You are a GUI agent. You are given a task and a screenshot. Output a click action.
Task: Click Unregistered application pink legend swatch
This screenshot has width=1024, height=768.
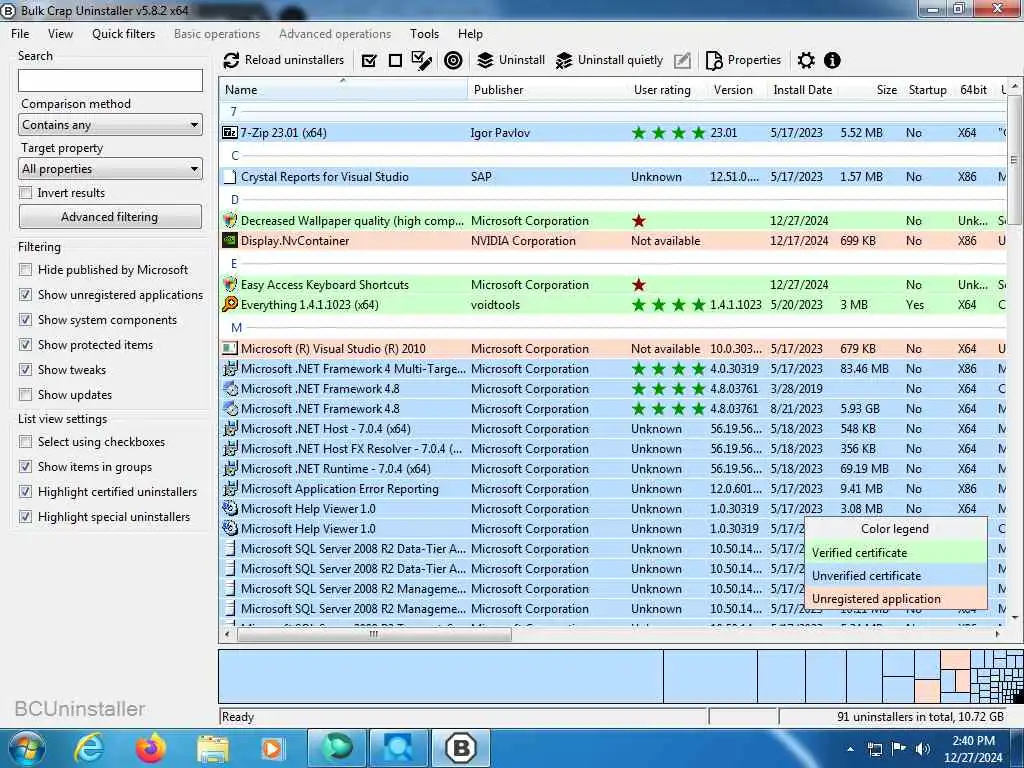pyautogui.click(x=895, y=598)
